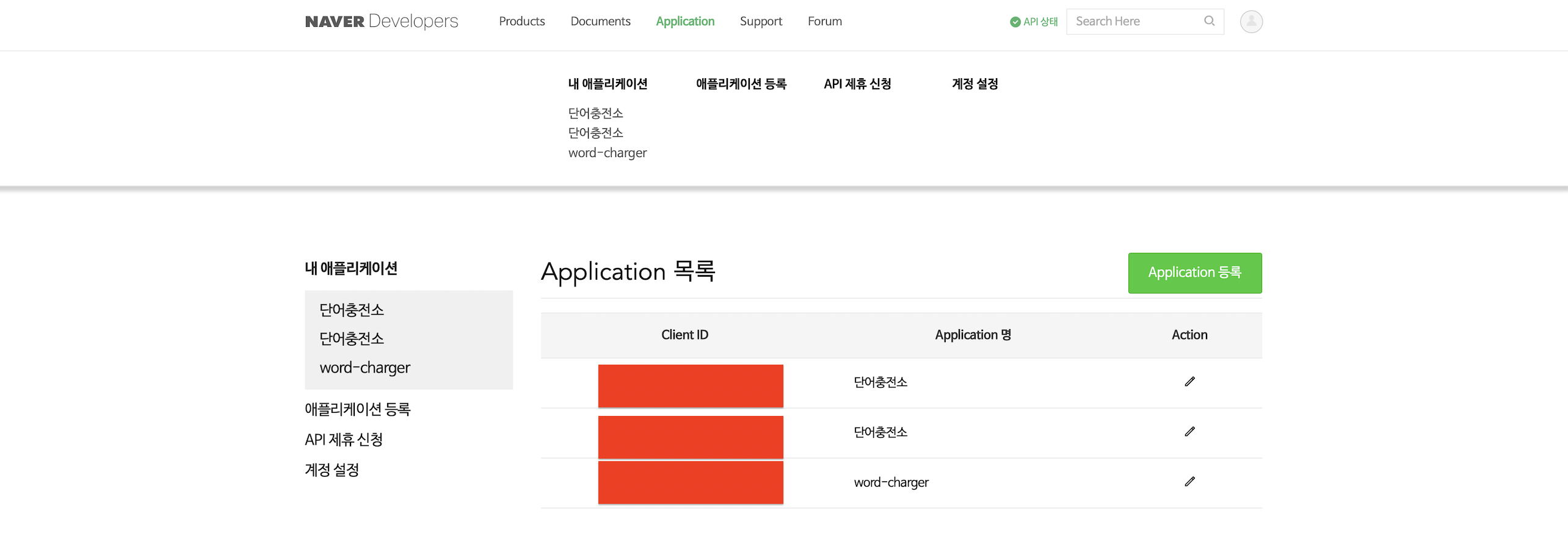The image size is (1568, 535).
Task: Click second 단어충전소 name in table
Action: (880, 432)
